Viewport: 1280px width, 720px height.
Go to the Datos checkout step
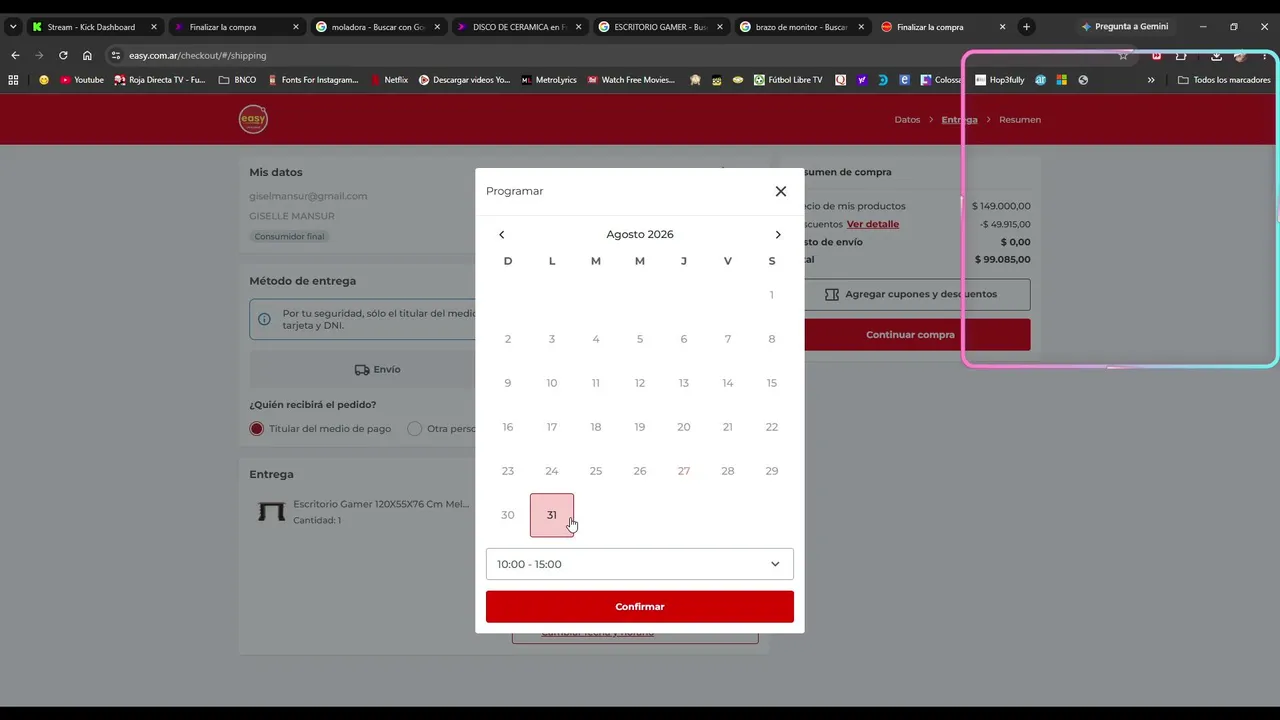point(907,119)
